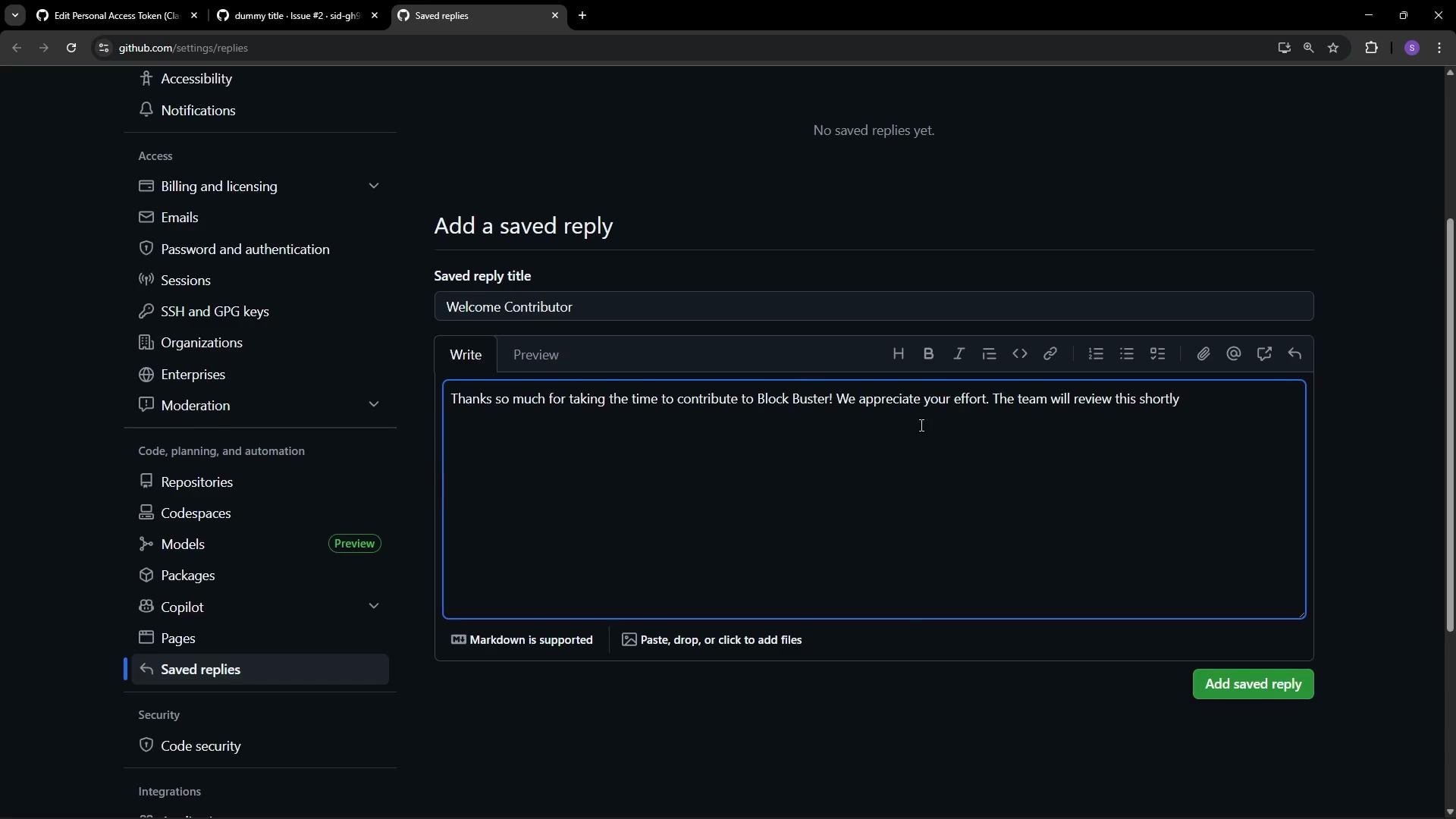Switch to the Preview tab
1456x819 pixels.
536,355
